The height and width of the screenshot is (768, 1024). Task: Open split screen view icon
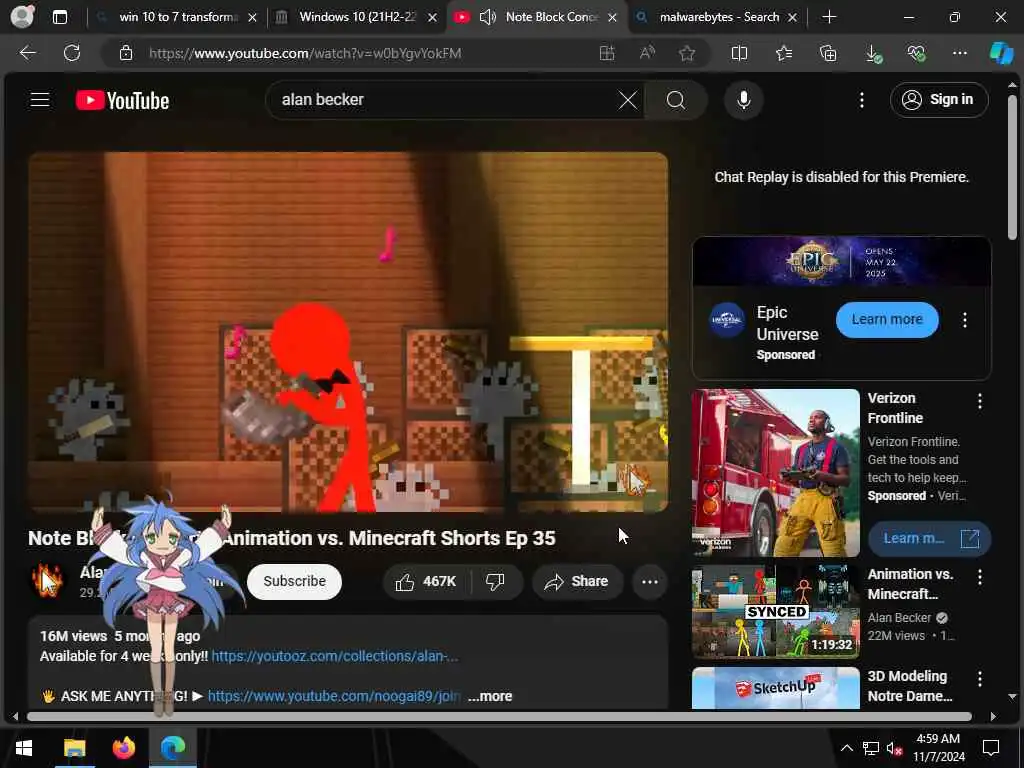pos(739,53)
